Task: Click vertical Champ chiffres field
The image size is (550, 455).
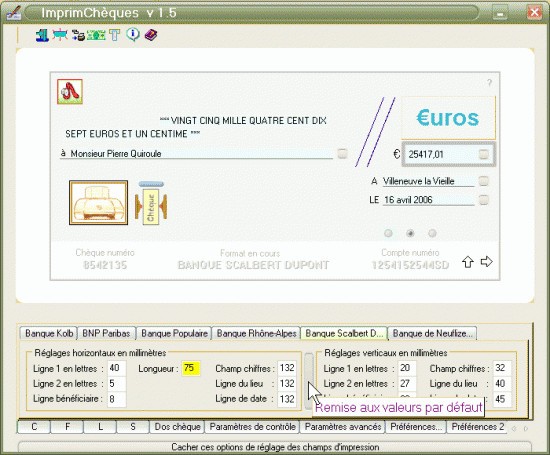Action: coord(502,368)
